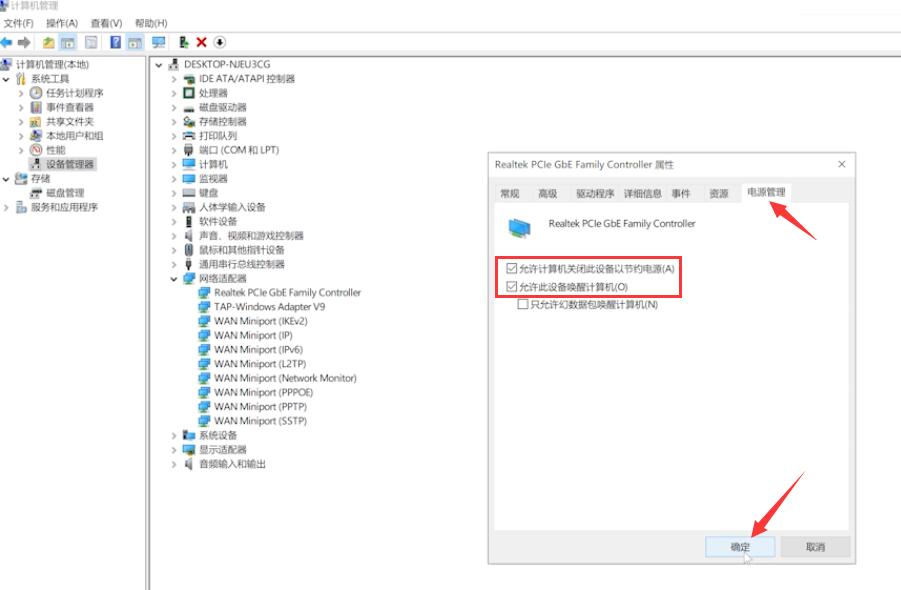Select the 人体学输入设备 category
The width and height of the screenshot is (901, 590).
232,207
